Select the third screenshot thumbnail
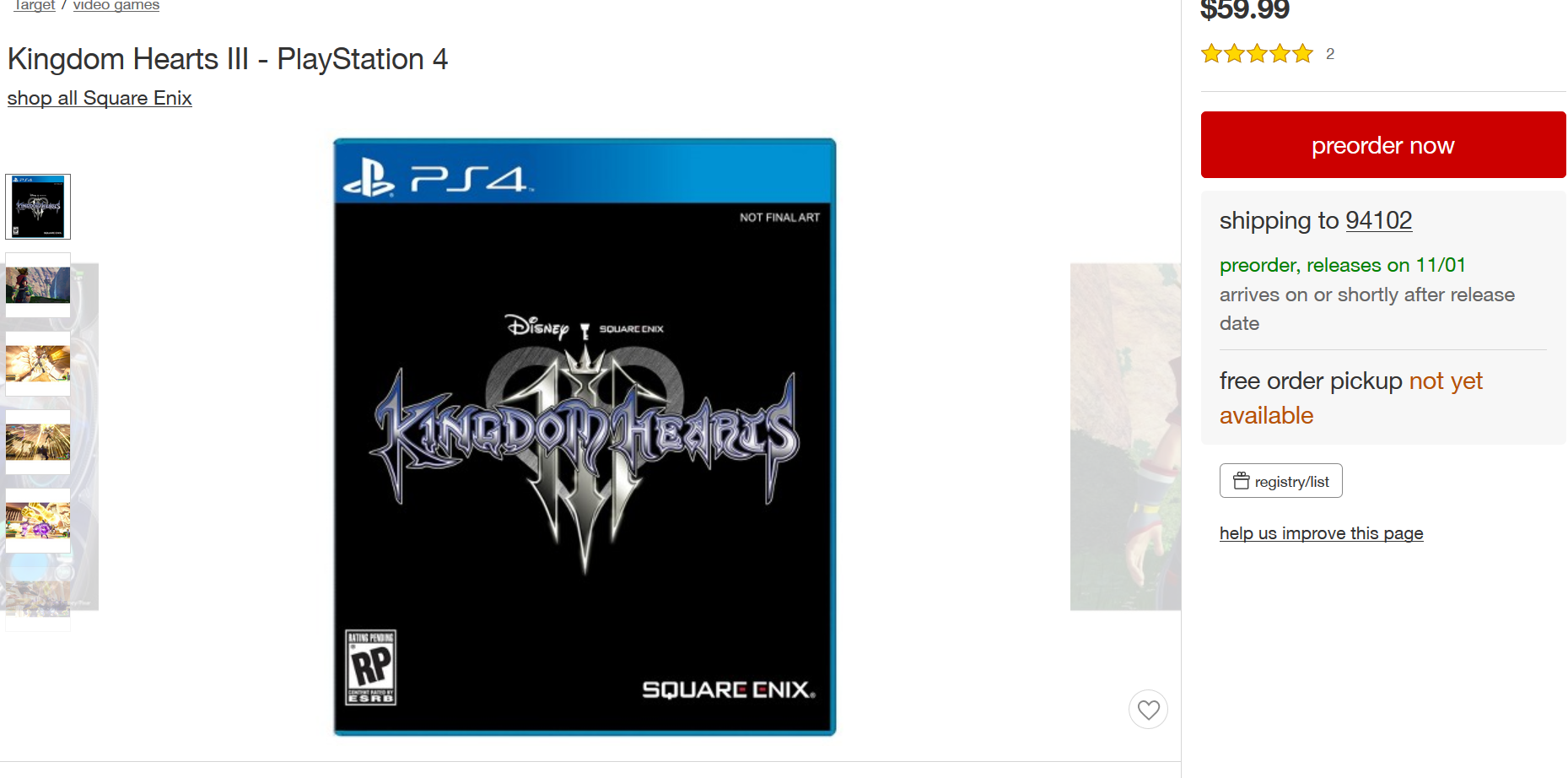 (x=38, y=364)
